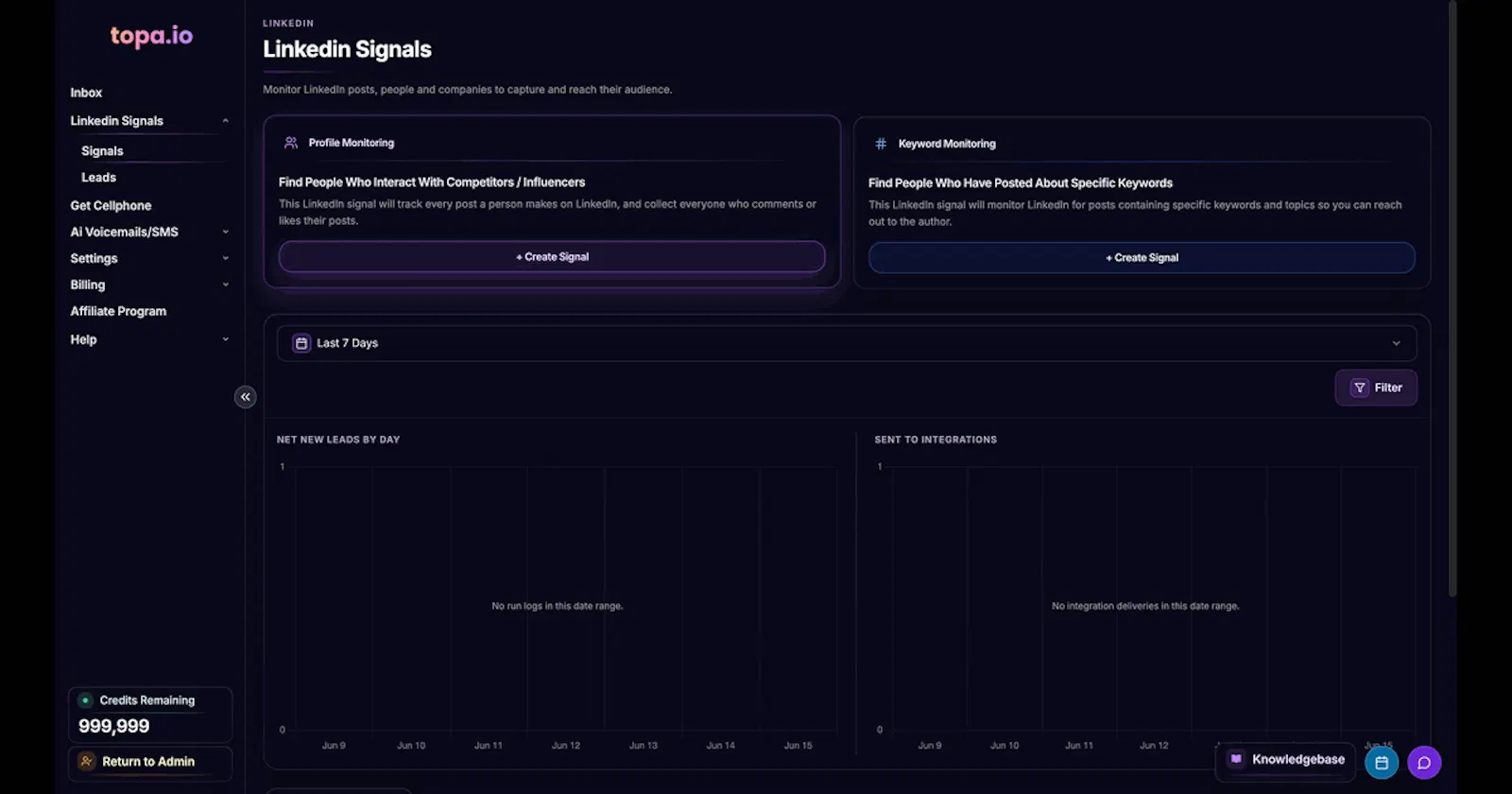The width and height of the screenshot is (1512, 794).
Task: Click the Jun 10 label on the integrations chart
Action: 1005,746
